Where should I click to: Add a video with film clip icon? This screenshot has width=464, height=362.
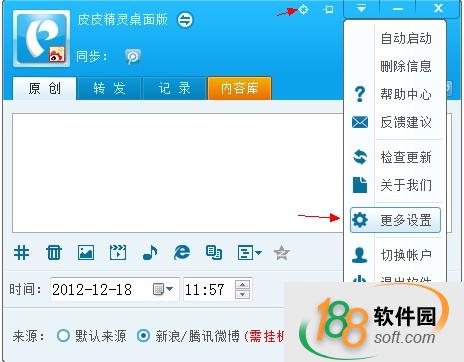point(118,252)
